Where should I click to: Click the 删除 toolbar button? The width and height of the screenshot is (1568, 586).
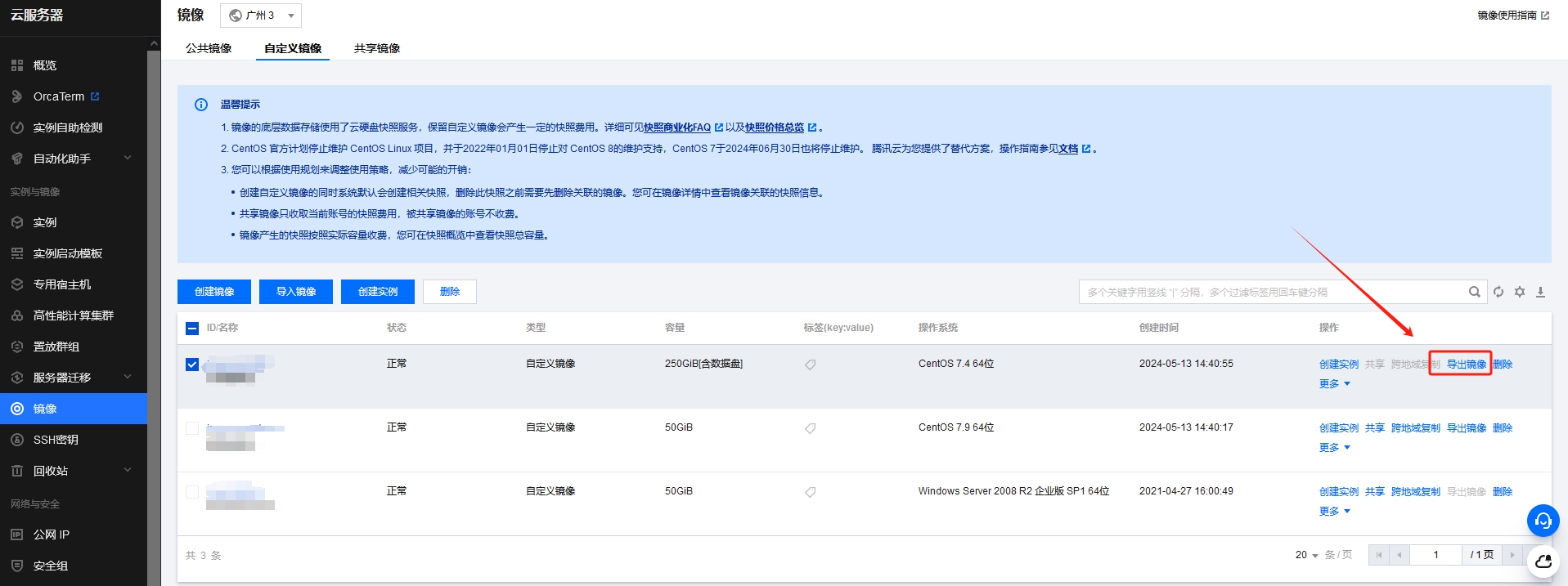point(450,292)
